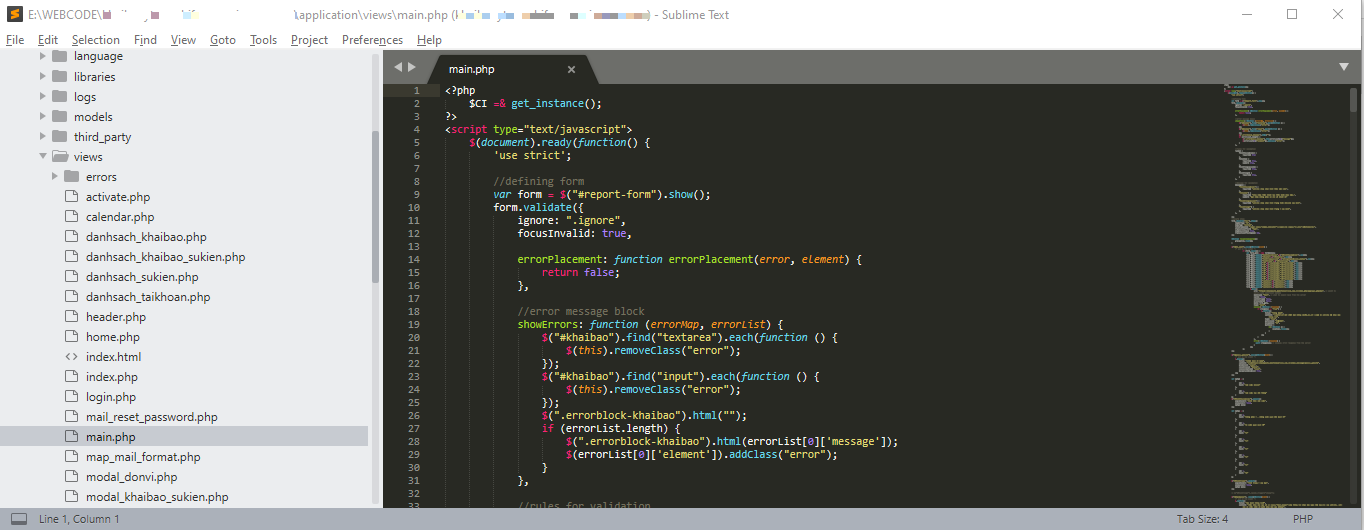The image size is (1364, 530).
Task: Open the Project menu
Action: pos(310,40)
